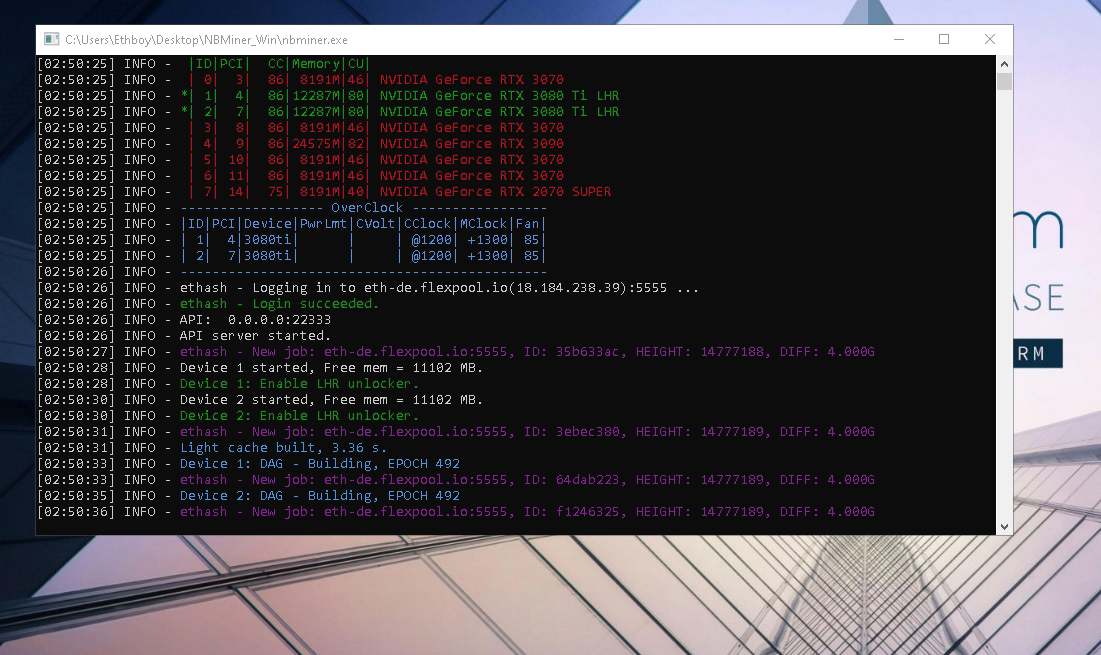This screenshot has width=1101, height=655.
Task: Click job line with ID 3ebec380
Action: [527, 432]
